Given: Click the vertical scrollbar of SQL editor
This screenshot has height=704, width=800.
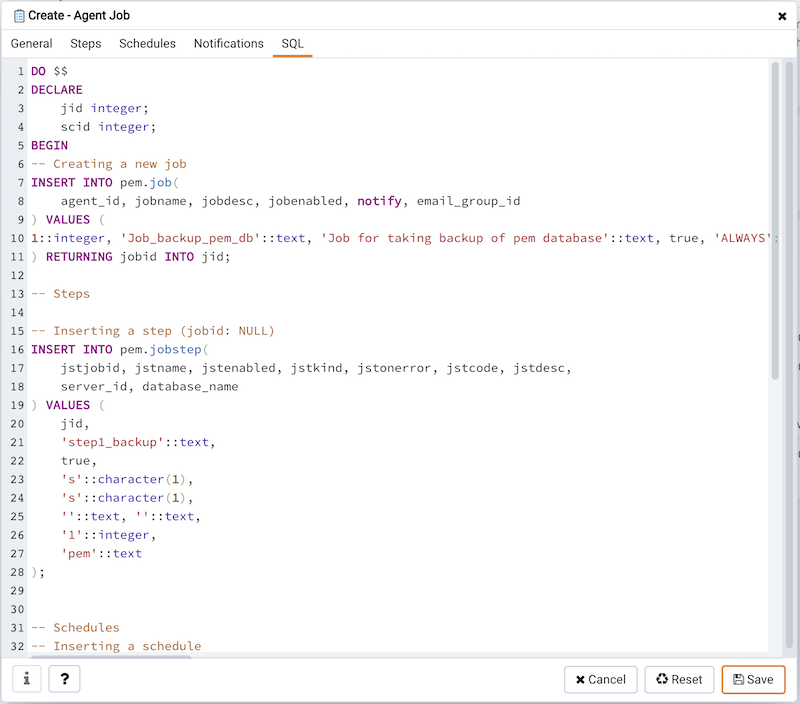Looking at the screenshot, I should [x=775, y=221].
